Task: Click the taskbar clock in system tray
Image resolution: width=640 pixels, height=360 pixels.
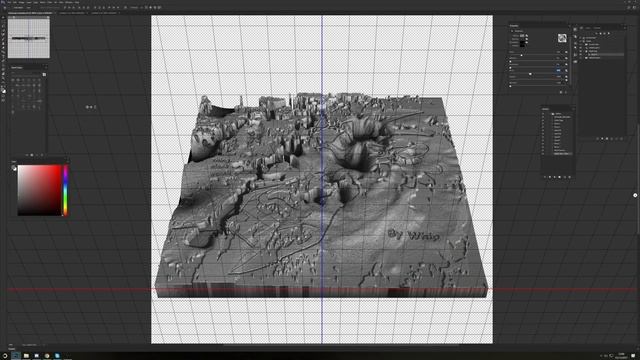Action: (622, 356)
